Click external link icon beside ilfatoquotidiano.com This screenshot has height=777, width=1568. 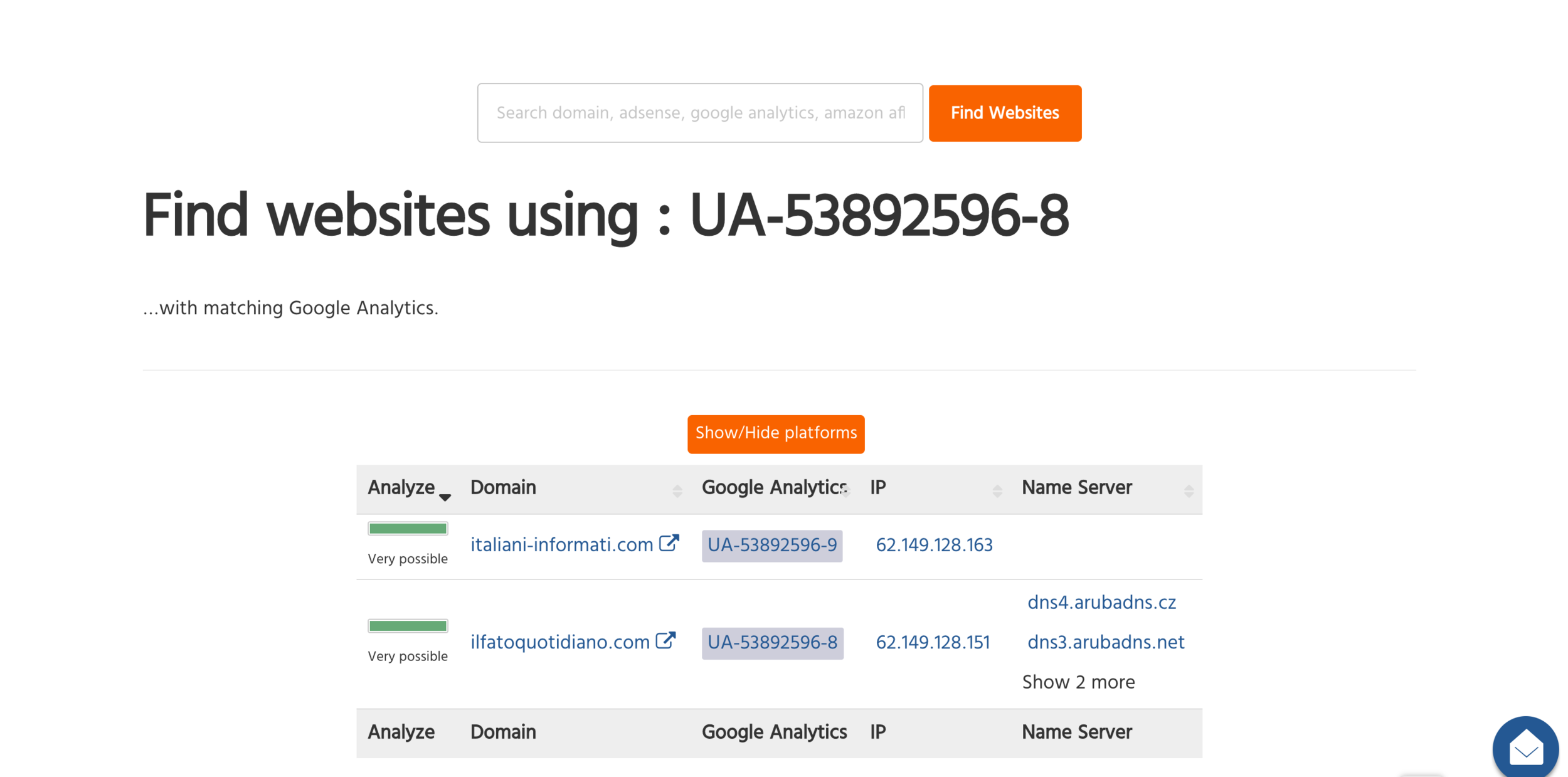665,640
